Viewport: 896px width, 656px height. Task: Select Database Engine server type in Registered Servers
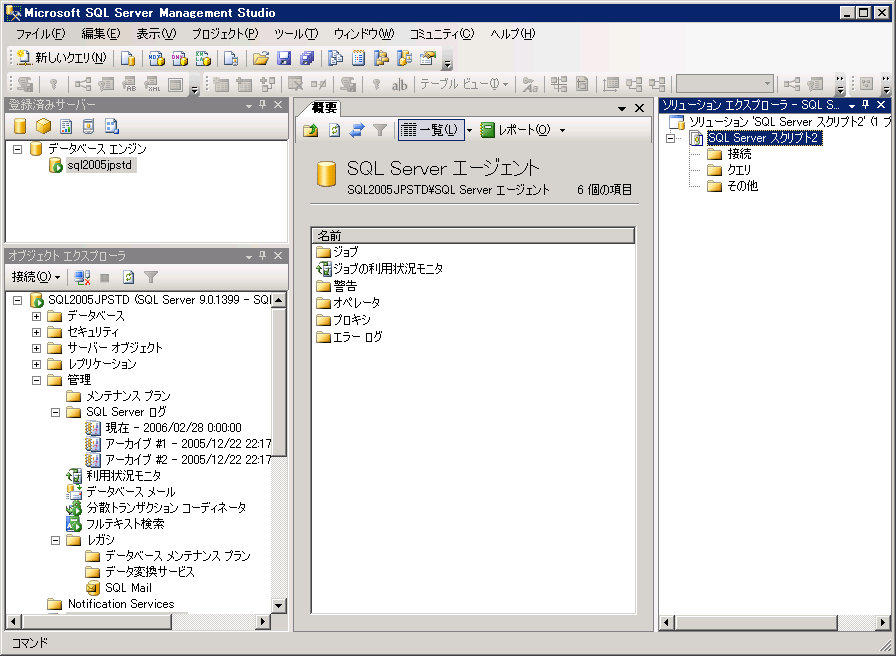click(x=20, y=126)
